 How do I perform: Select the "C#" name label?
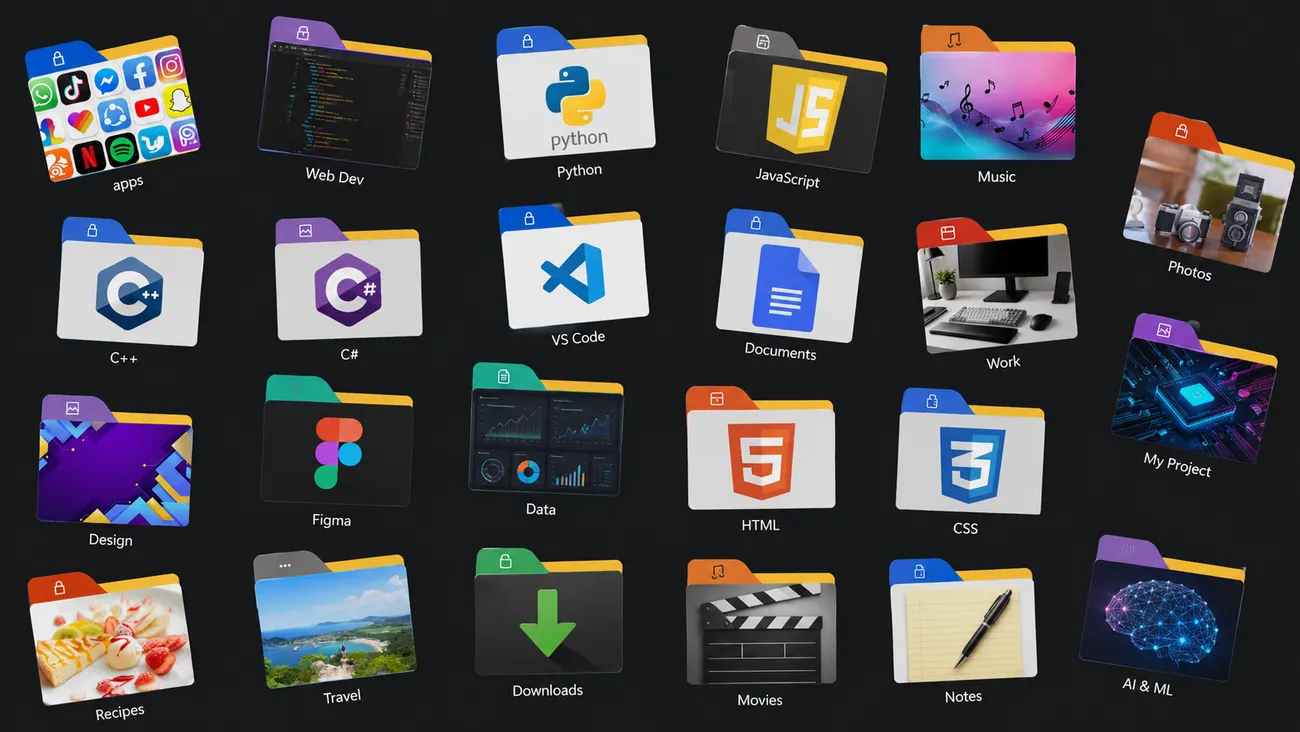coord(349,354)
